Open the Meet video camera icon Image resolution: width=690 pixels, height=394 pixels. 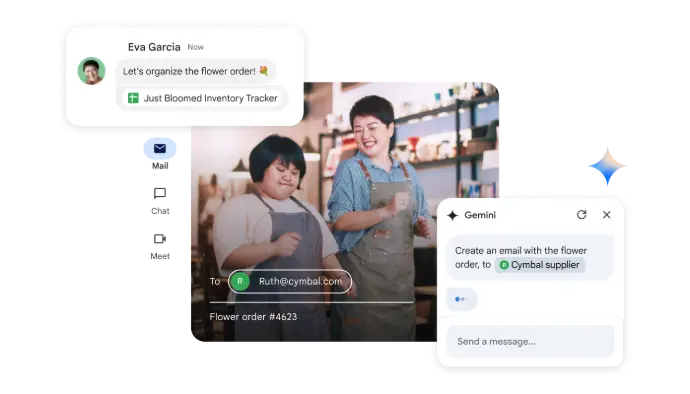[160, 239]
